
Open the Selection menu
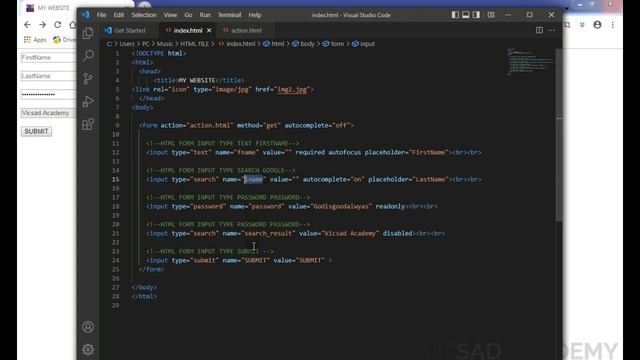point(144,15)
